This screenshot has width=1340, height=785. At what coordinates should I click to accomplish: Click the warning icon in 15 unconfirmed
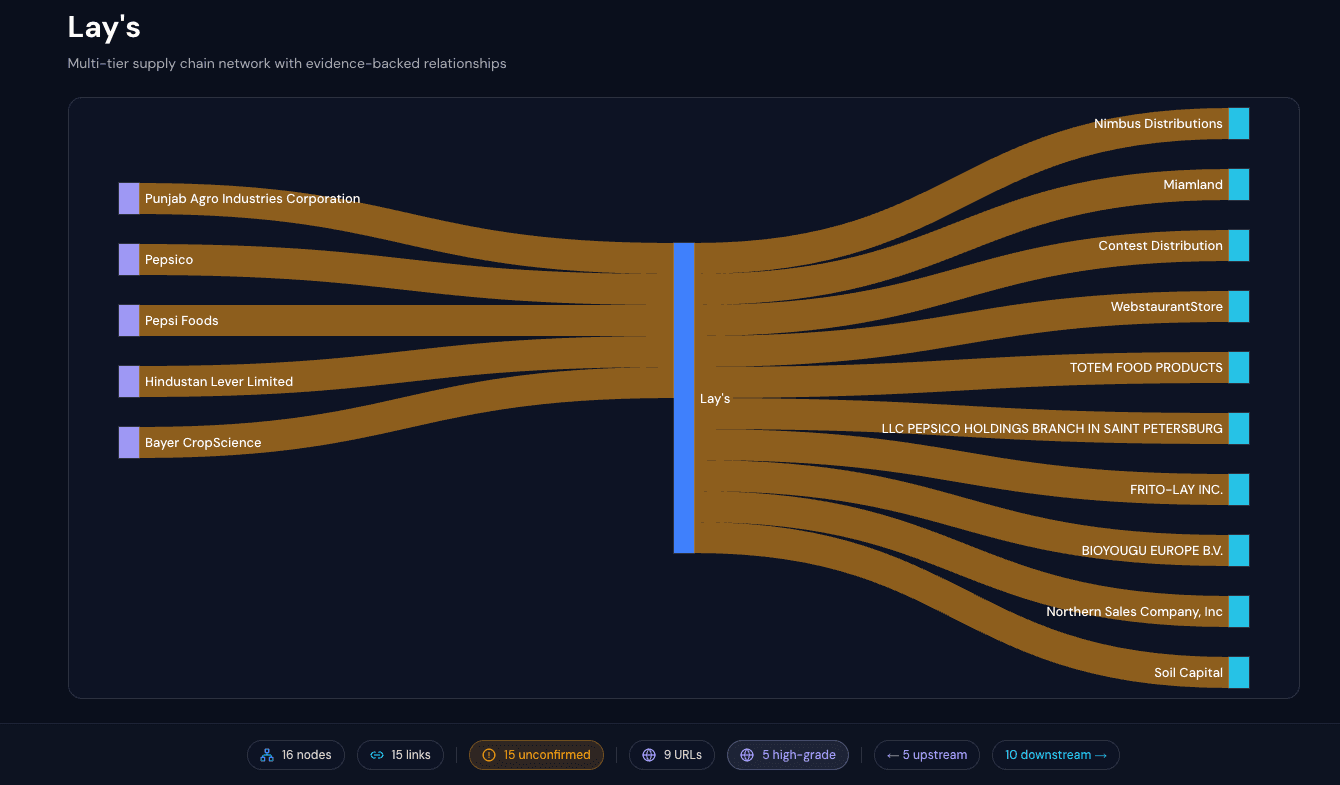489,755
